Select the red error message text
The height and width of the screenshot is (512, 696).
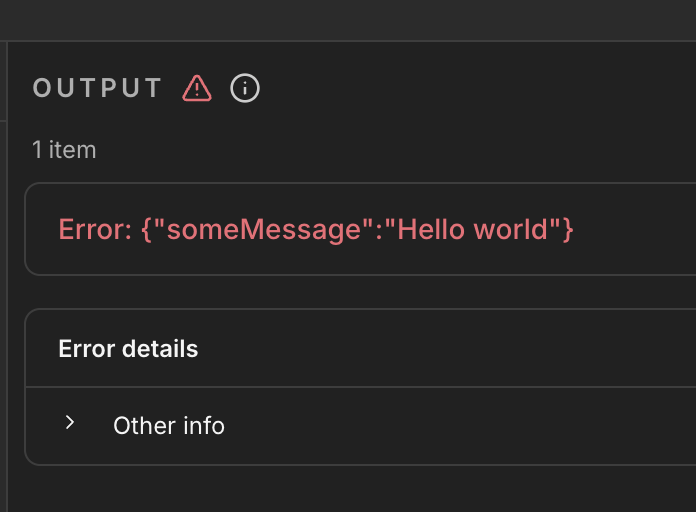coord(316,229)
